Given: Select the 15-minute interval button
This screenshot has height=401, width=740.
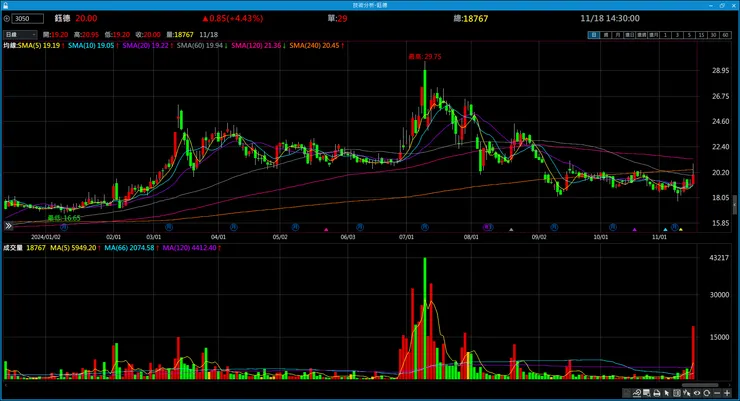Looking at the screenshot, I should tap(701, 35).
